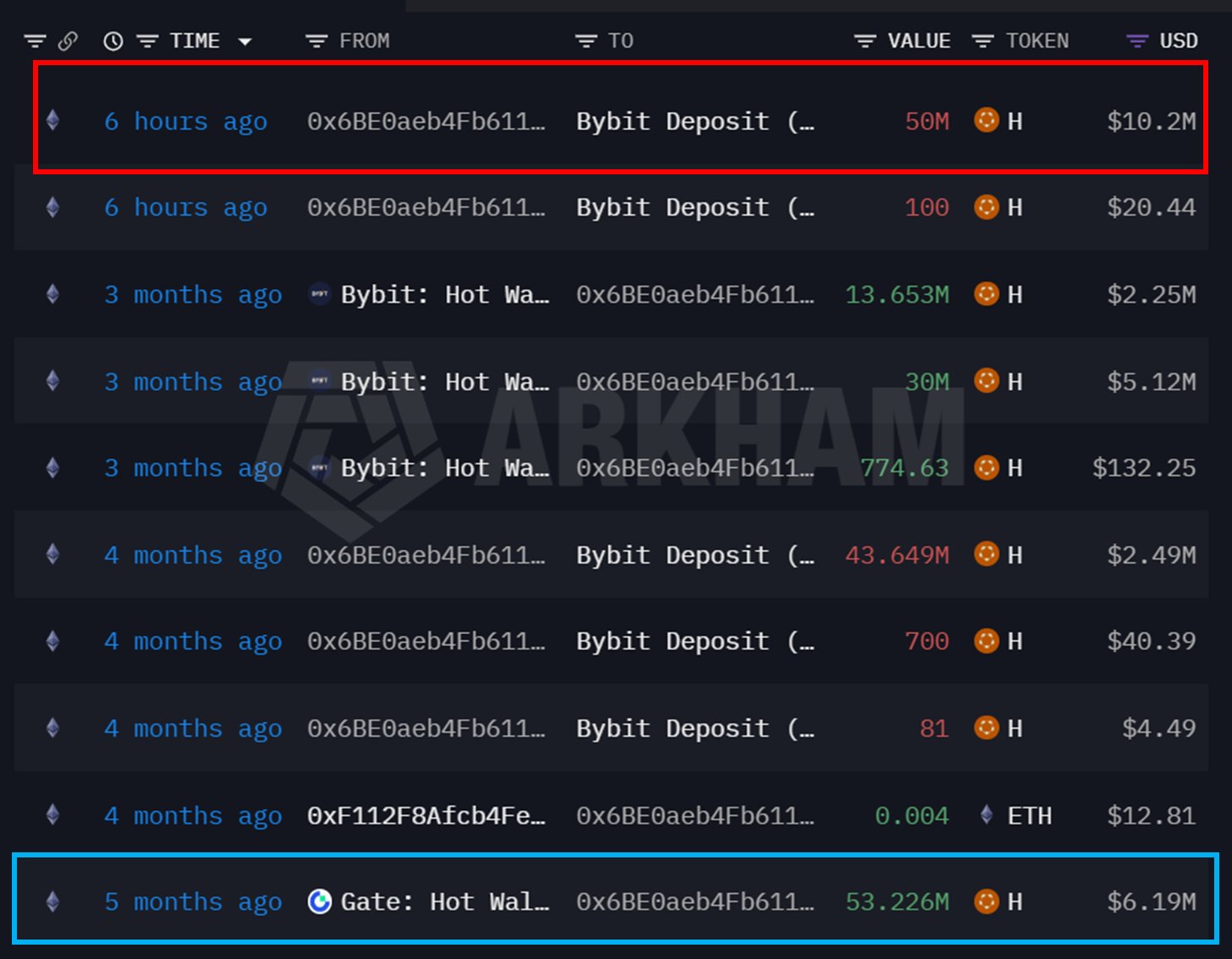This screenshot has height=959, width=1232.
Task: Open the '6 hours ago' link in the $20.44 row
Action: tap(185, 208)
